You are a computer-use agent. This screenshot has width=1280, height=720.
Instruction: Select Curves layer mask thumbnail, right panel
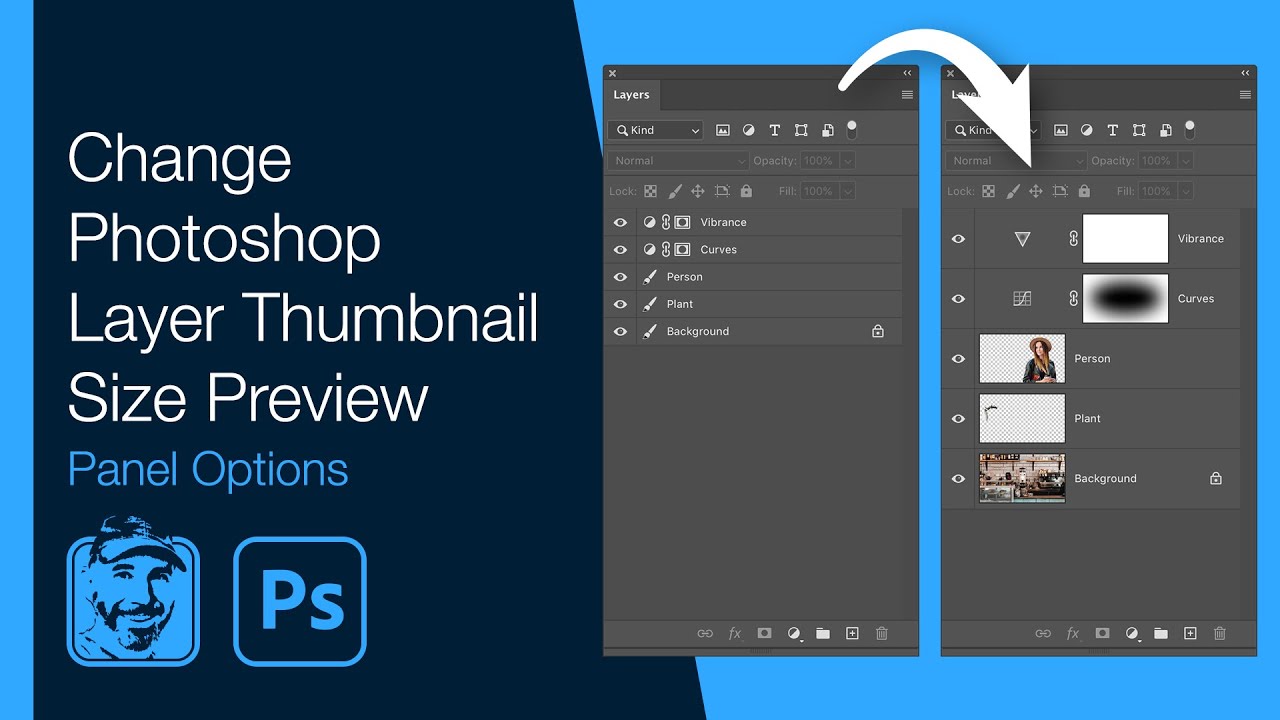click(x=1126, y=299)
